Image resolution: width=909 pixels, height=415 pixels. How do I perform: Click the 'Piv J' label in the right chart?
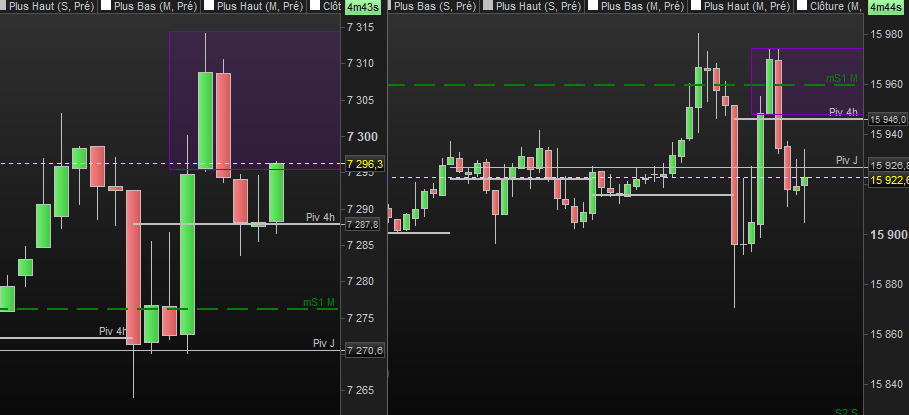(846, 160)
